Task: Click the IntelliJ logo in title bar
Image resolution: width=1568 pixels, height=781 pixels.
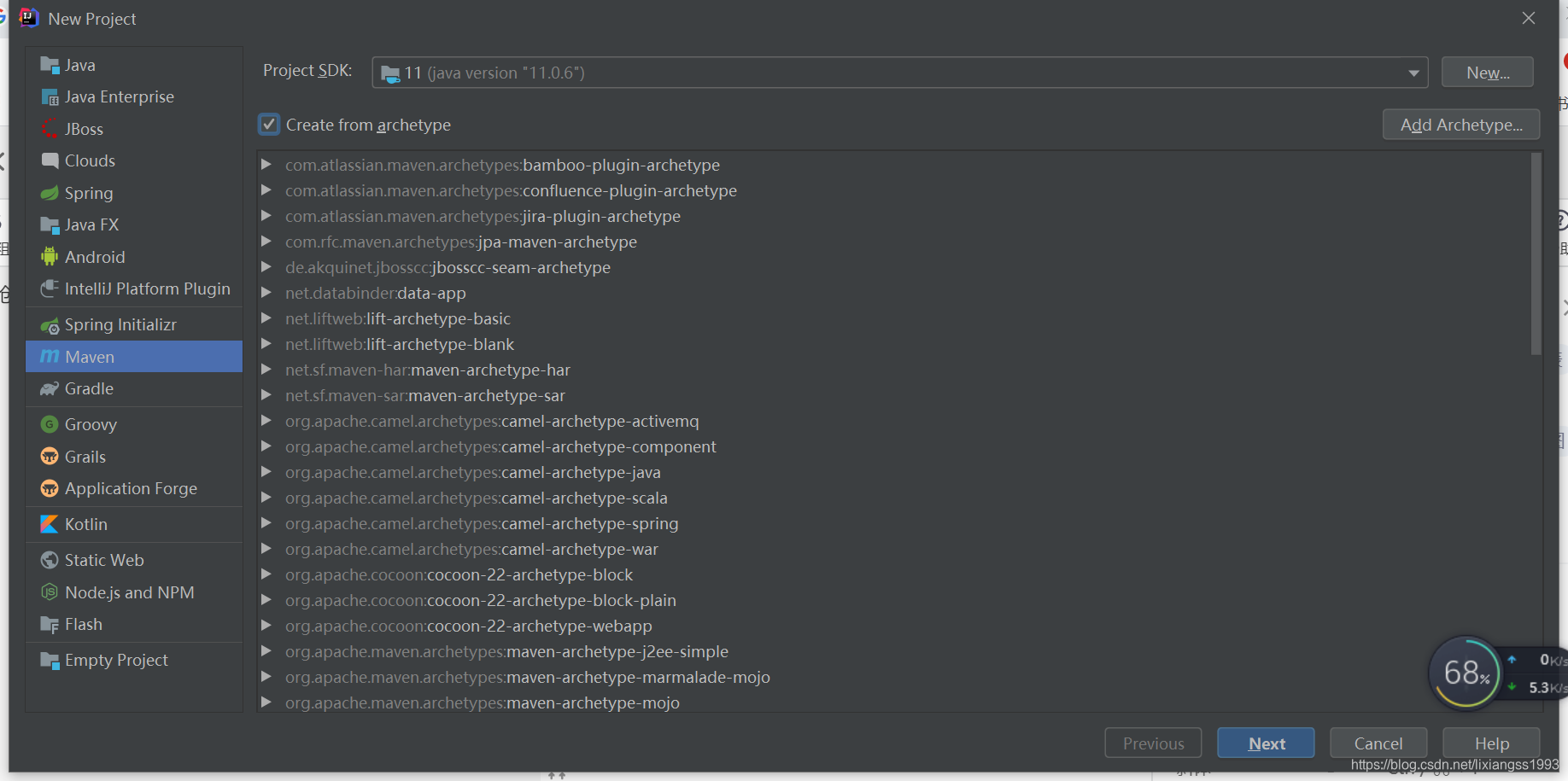Action: coord(28,18)
